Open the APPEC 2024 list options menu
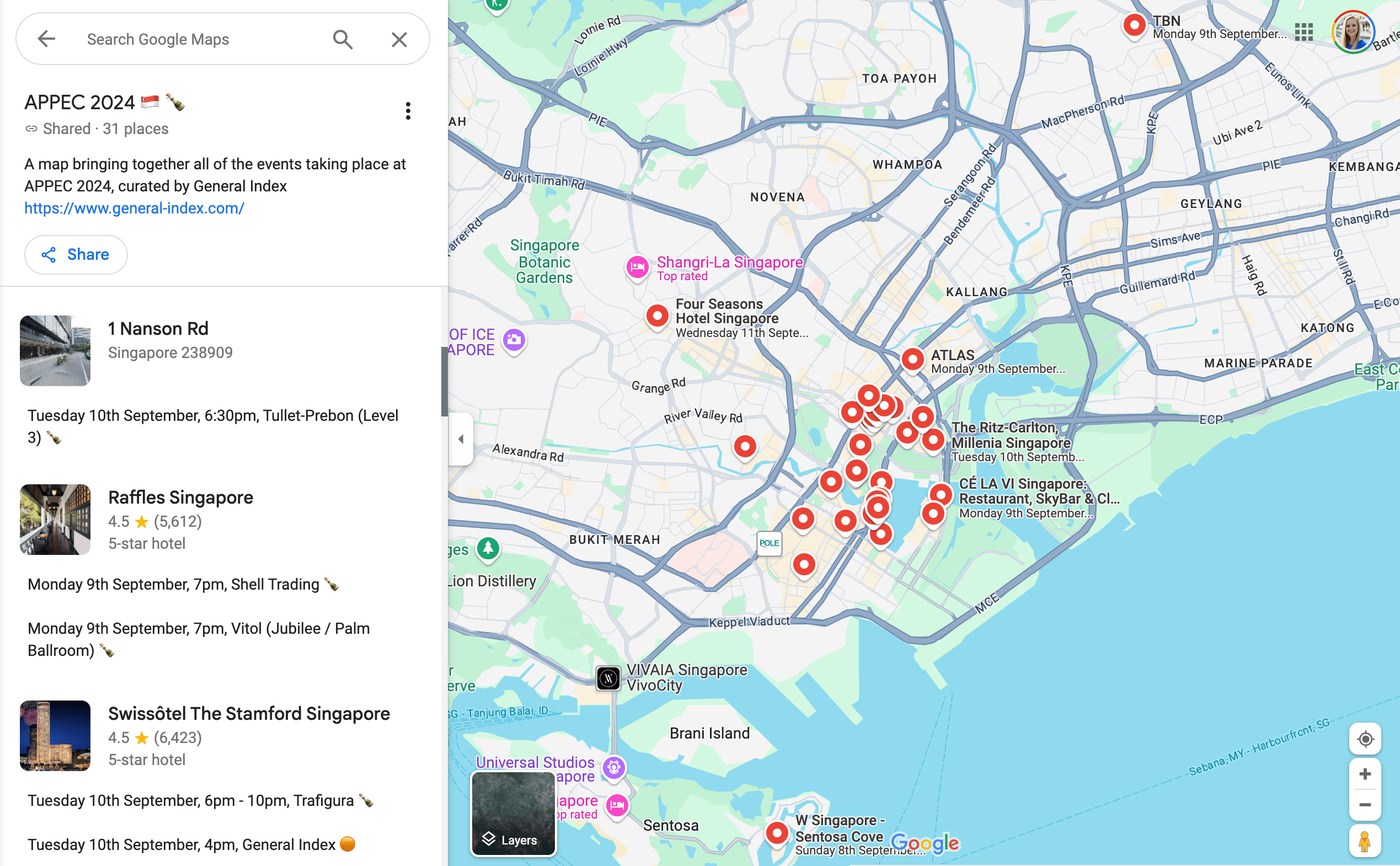The image size is (1400, 866). point(408,111)
